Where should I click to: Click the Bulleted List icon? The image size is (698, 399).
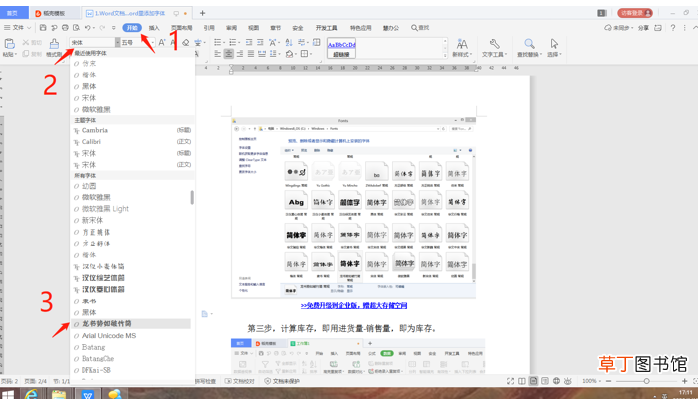tap(218, 42)
